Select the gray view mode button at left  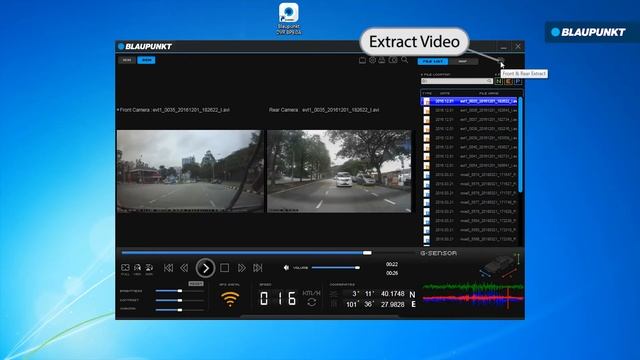point(127,60)
